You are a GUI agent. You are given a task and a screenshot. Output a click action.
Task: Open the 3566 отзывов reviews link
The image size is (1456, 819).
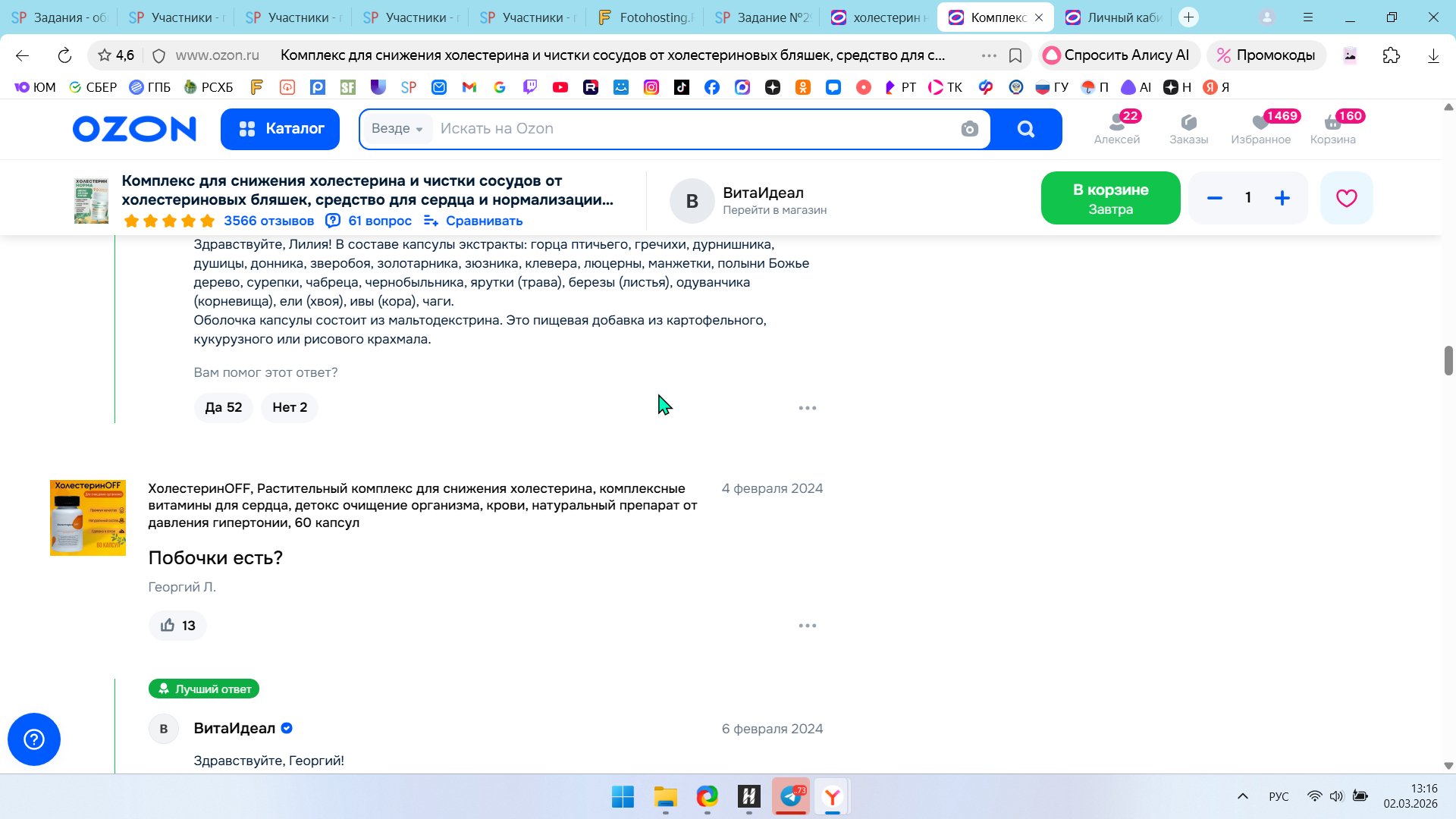click(268, 221)
